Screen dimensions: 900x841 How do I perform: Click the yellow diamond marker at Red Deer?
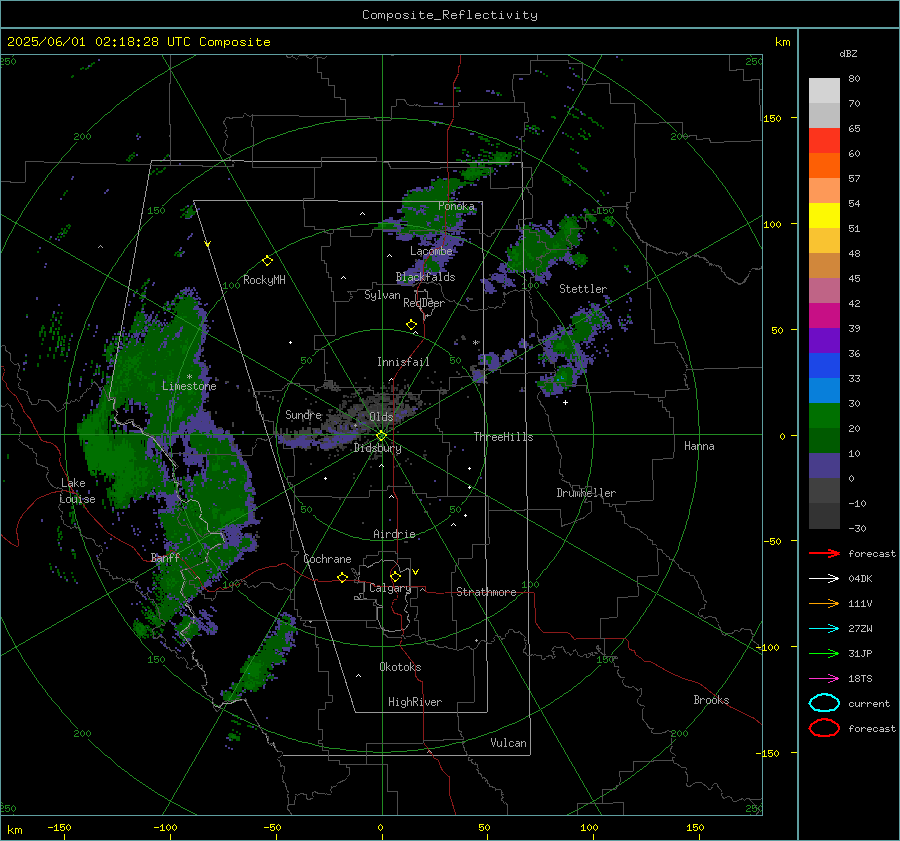click(411, 325)
